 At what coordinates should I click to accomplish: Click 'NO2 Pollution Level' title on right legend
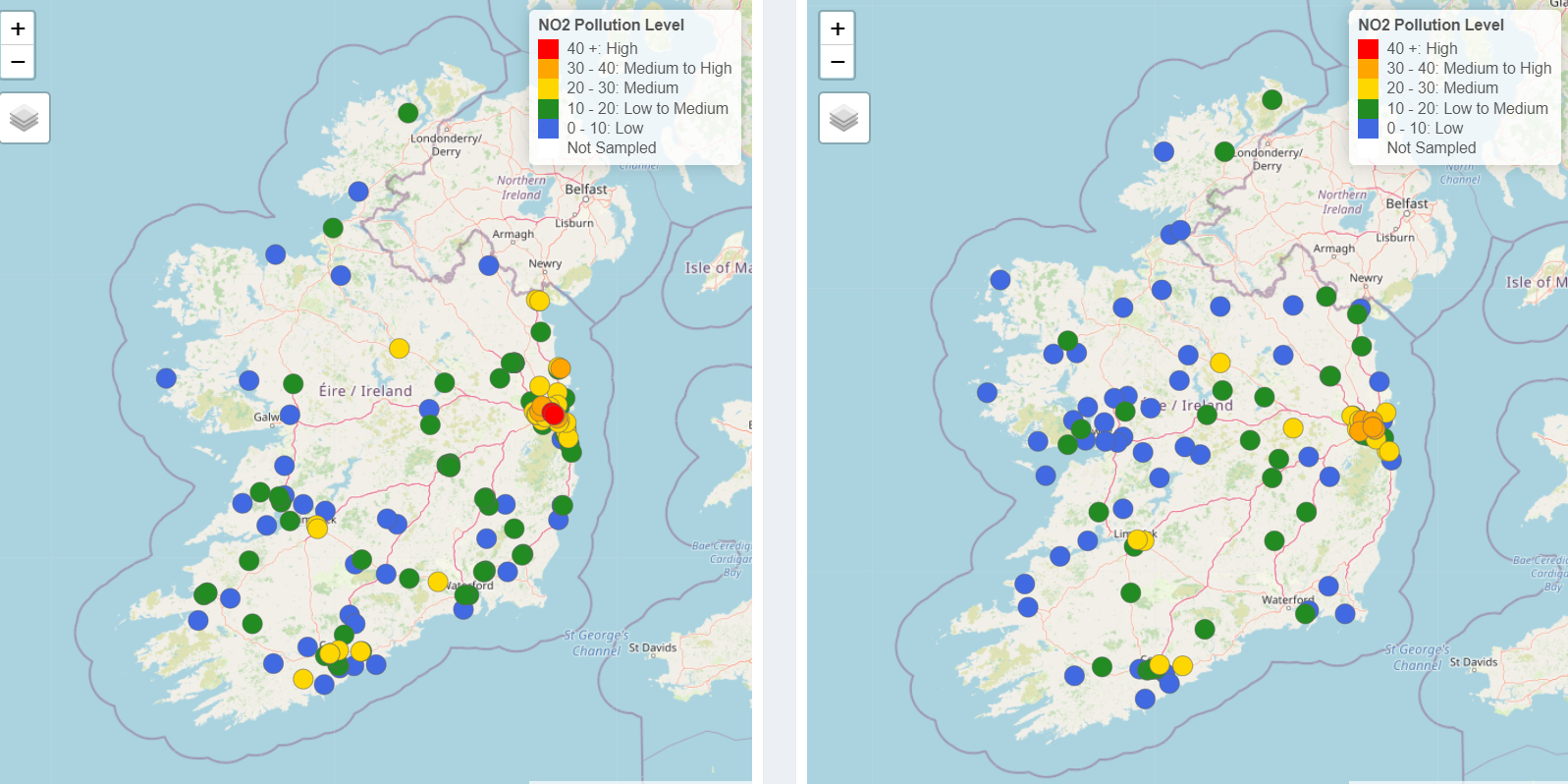(1431, 25)
